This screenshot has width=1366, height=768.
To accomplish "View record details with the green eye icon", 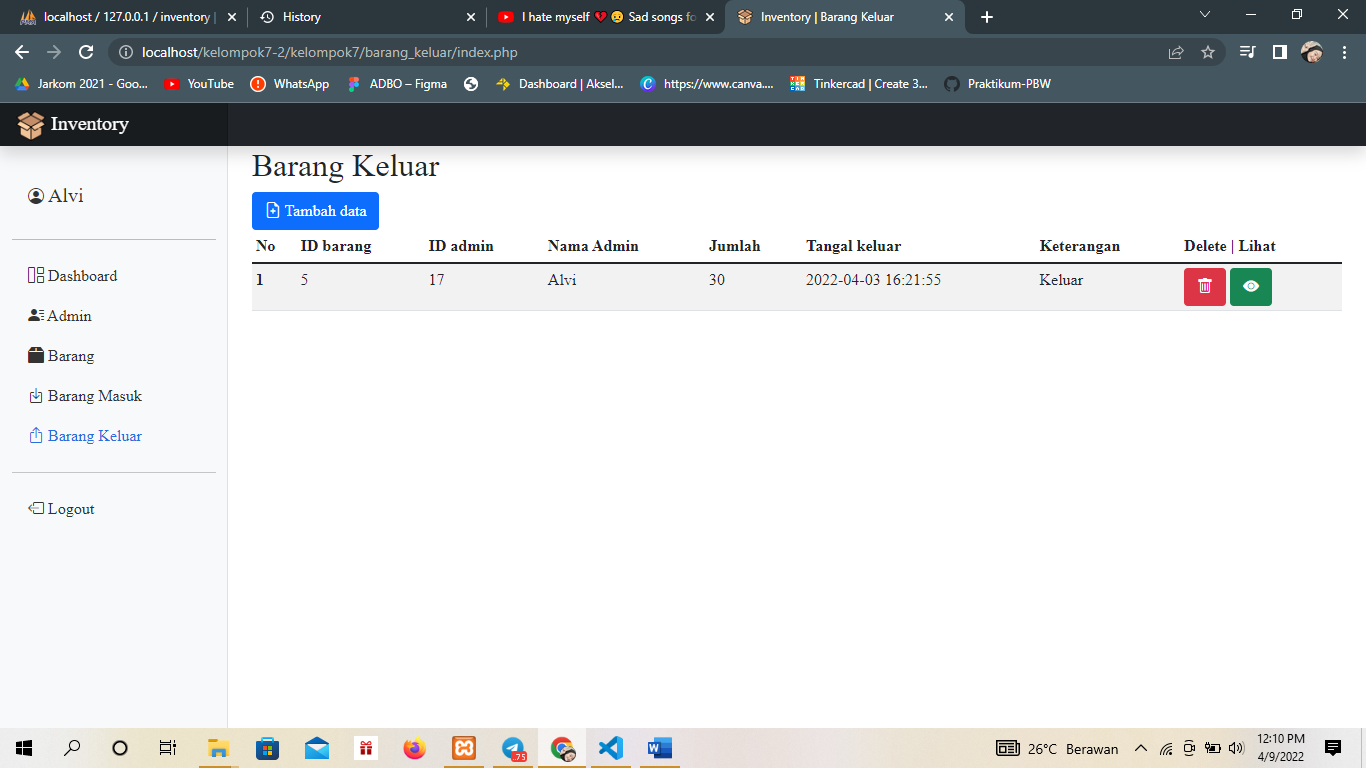I will 1251,287.
